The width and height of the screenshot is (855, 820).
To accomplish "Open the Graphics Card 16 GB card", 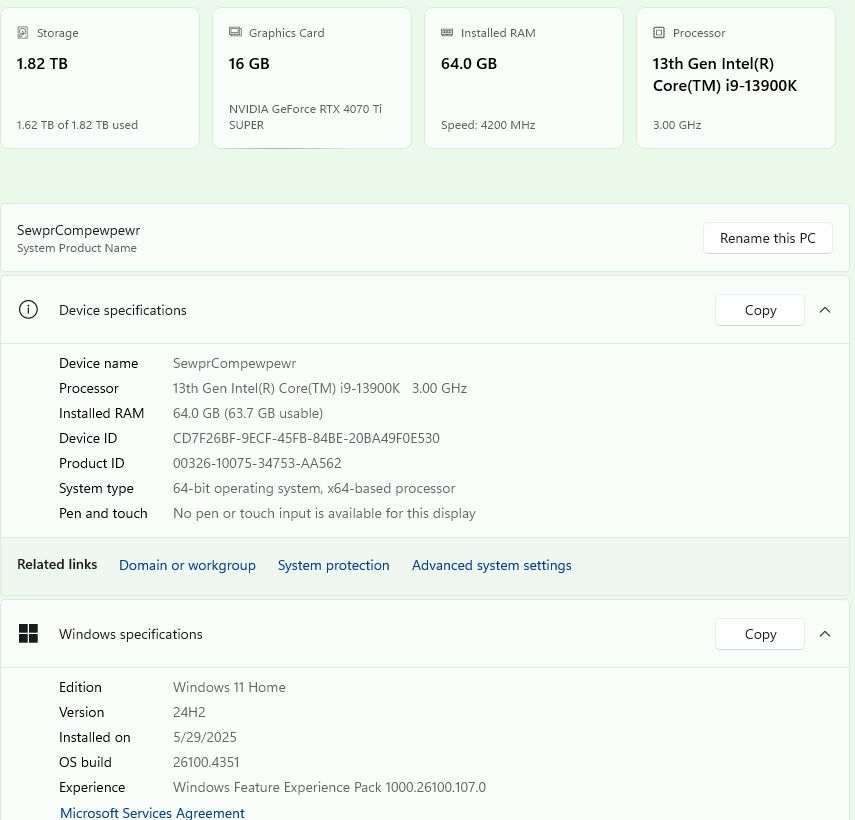I will pos(312,78).
